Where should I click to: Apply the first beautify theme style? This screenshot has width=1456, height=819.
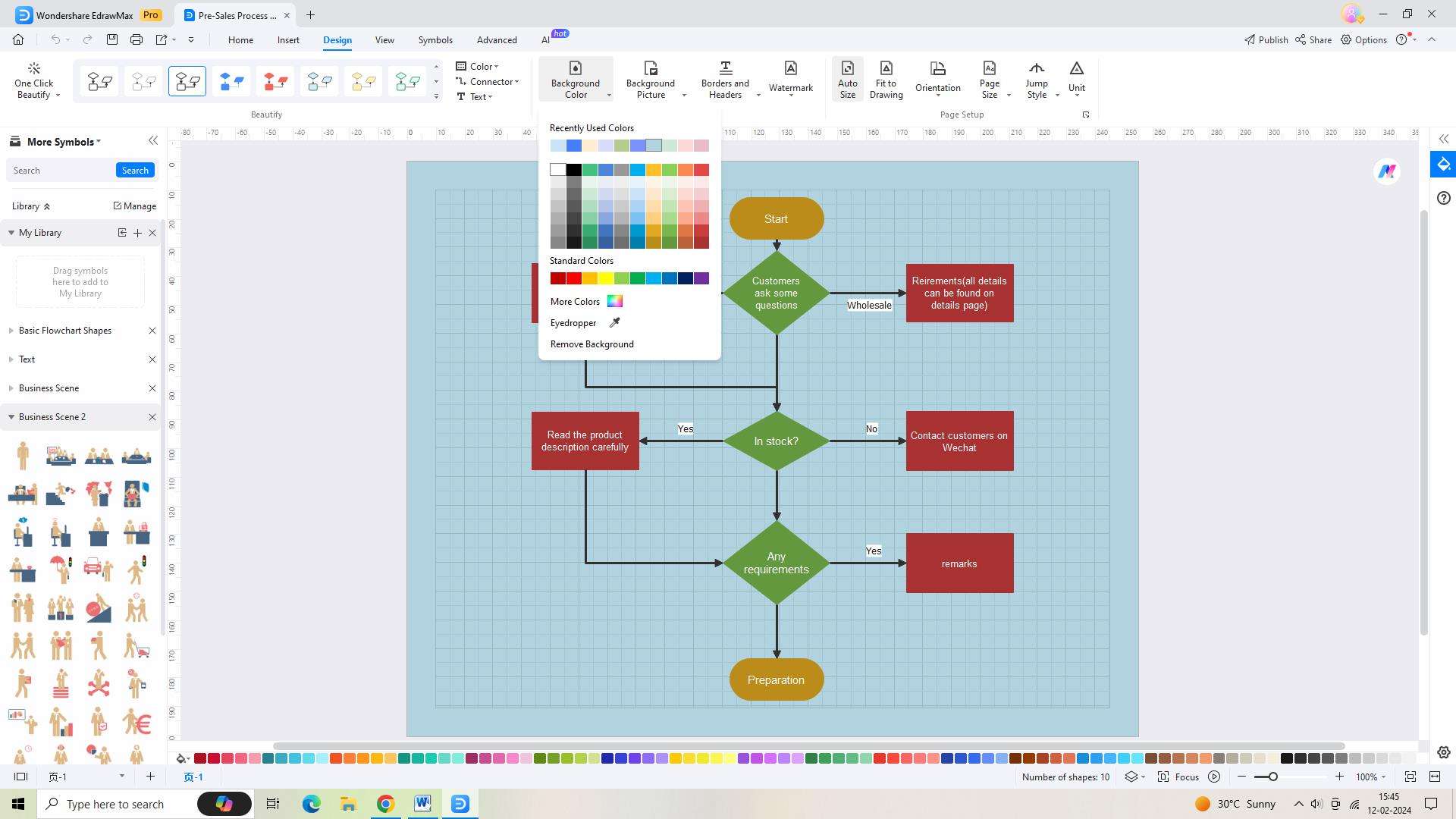pos(99,81)
